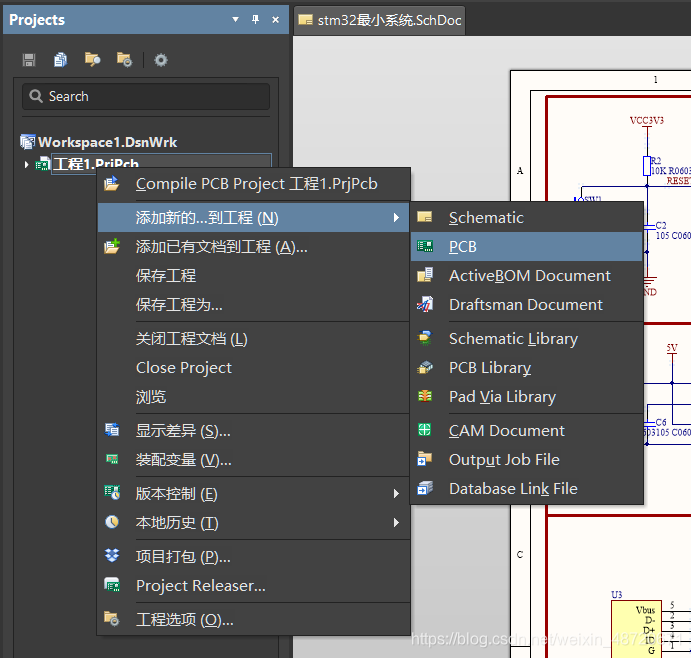Click the 工程选项 folder-gear icon
Screen dimensions: 691x658
coord(111,619)
